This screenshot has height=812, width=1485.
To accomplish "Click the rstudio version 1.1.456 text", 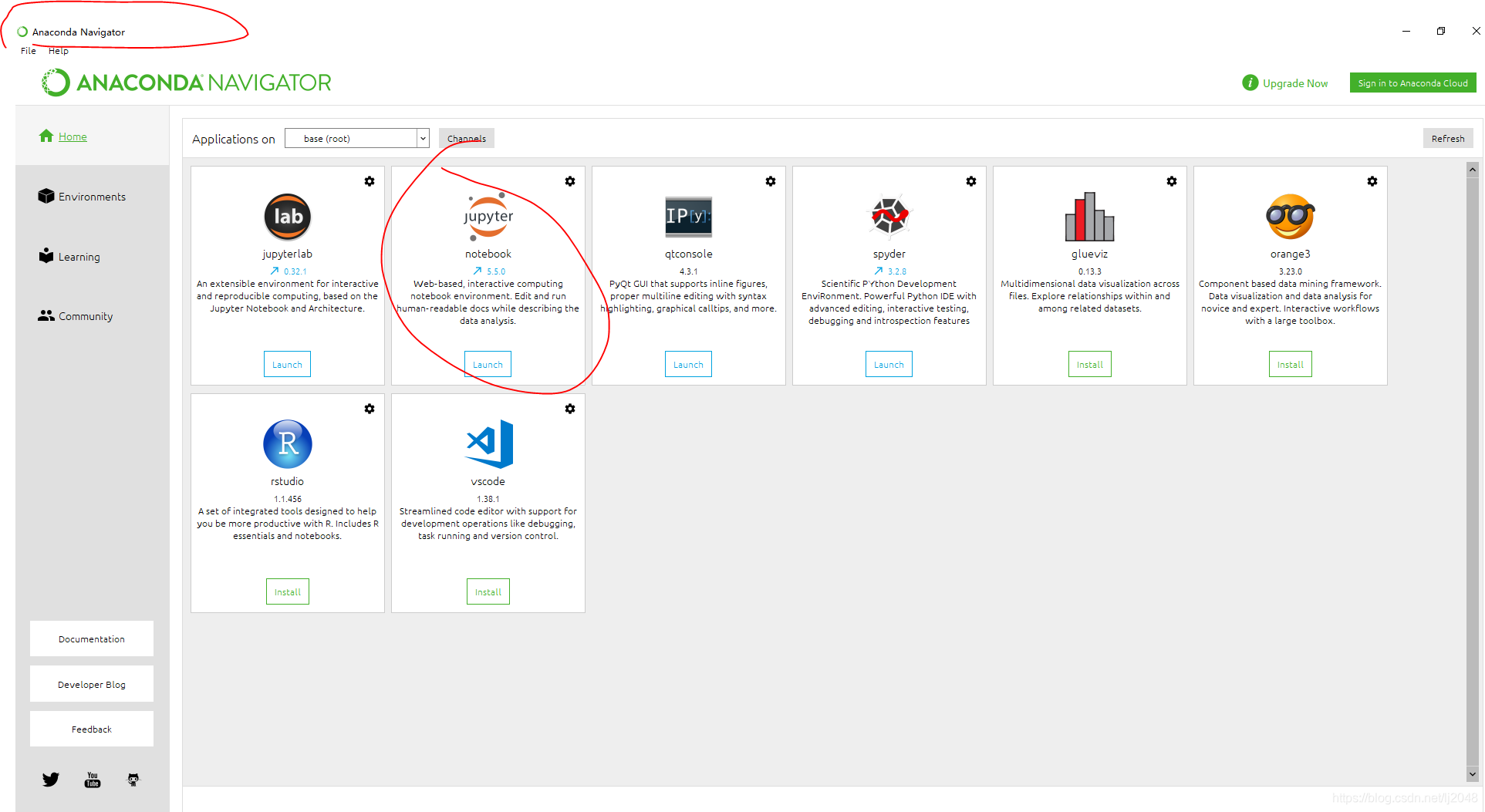I will click(288, 499).
